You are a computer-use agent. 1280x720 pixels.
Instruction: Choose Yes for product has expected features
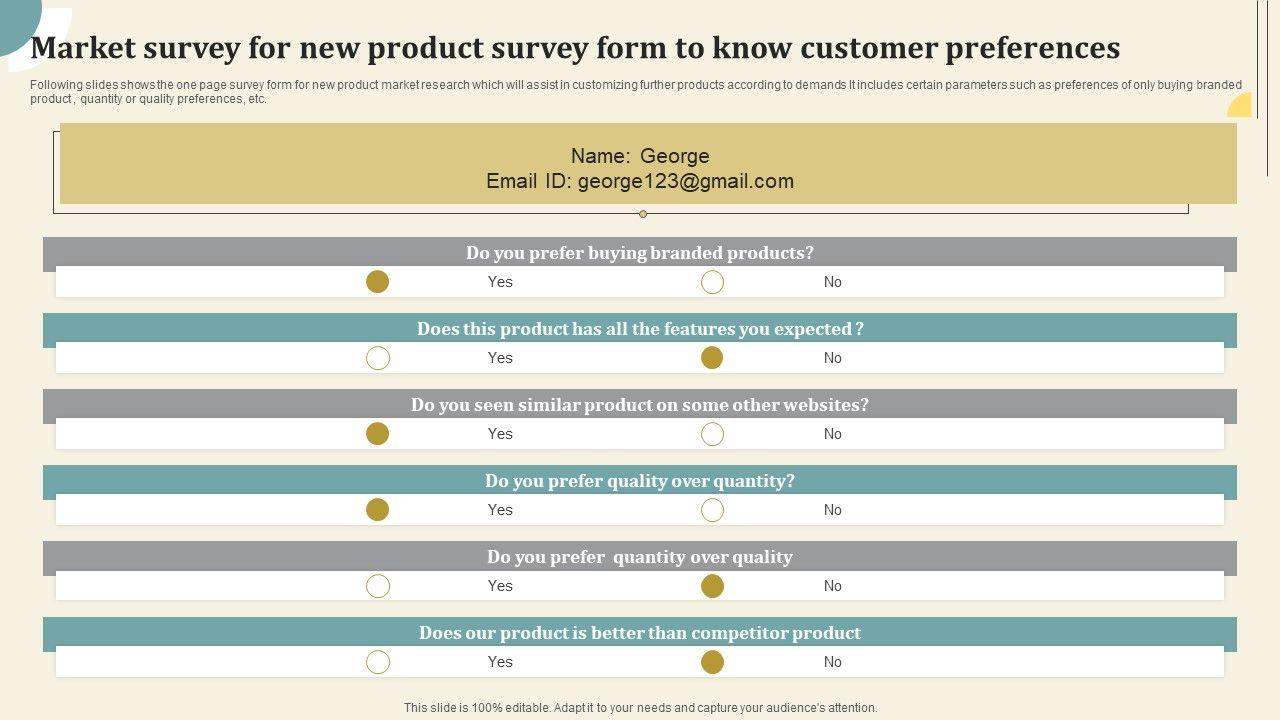pos(377,358)
